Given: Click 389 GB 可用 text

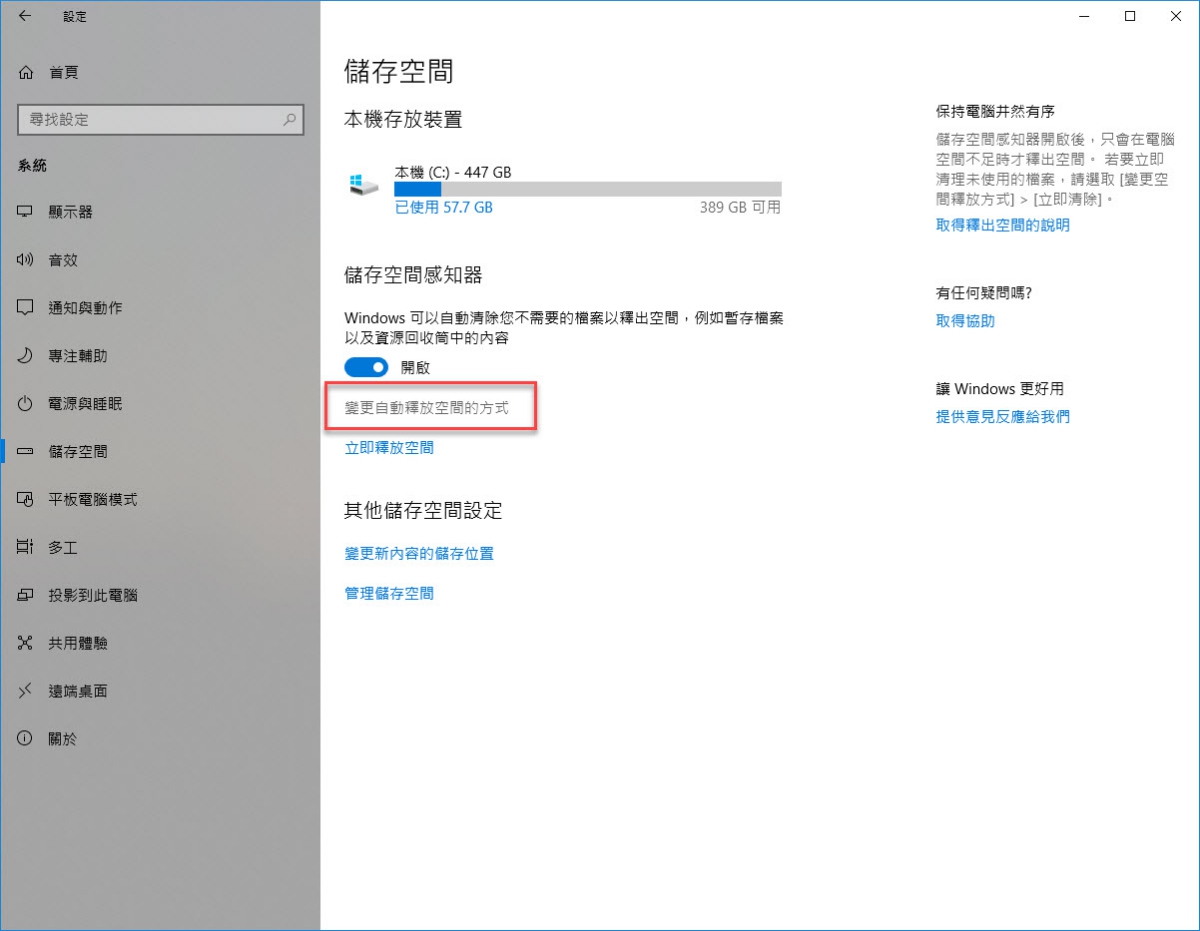Looking at the screenshot, I should tap(741, 208).
